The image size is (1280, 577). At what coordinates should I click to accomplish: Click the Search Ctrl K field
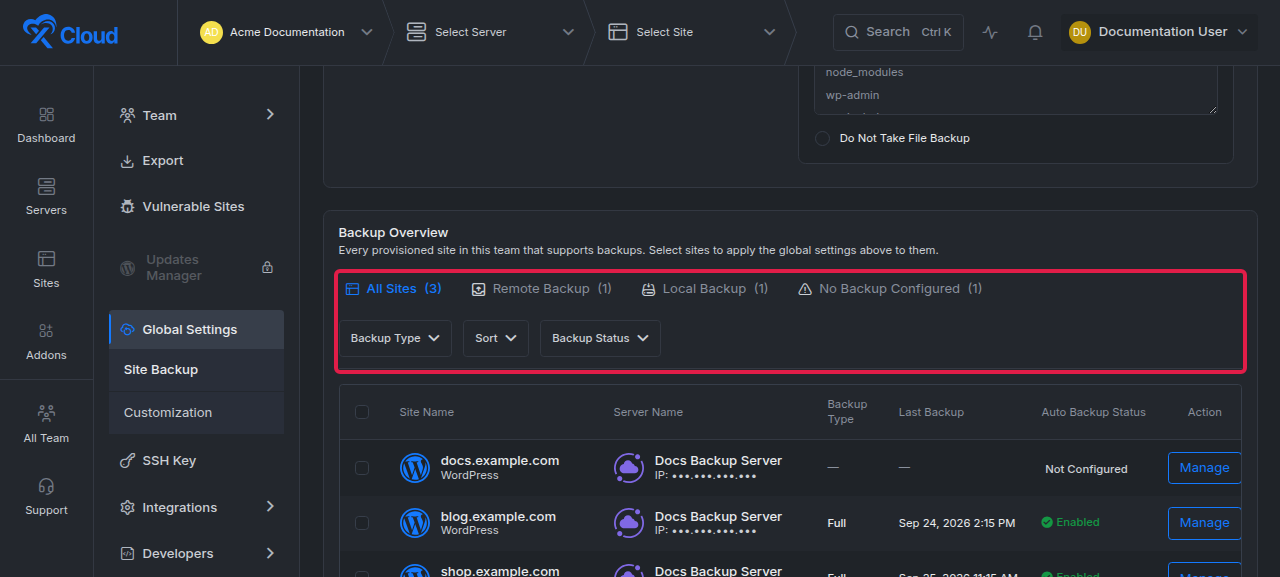tap(898, 32)
